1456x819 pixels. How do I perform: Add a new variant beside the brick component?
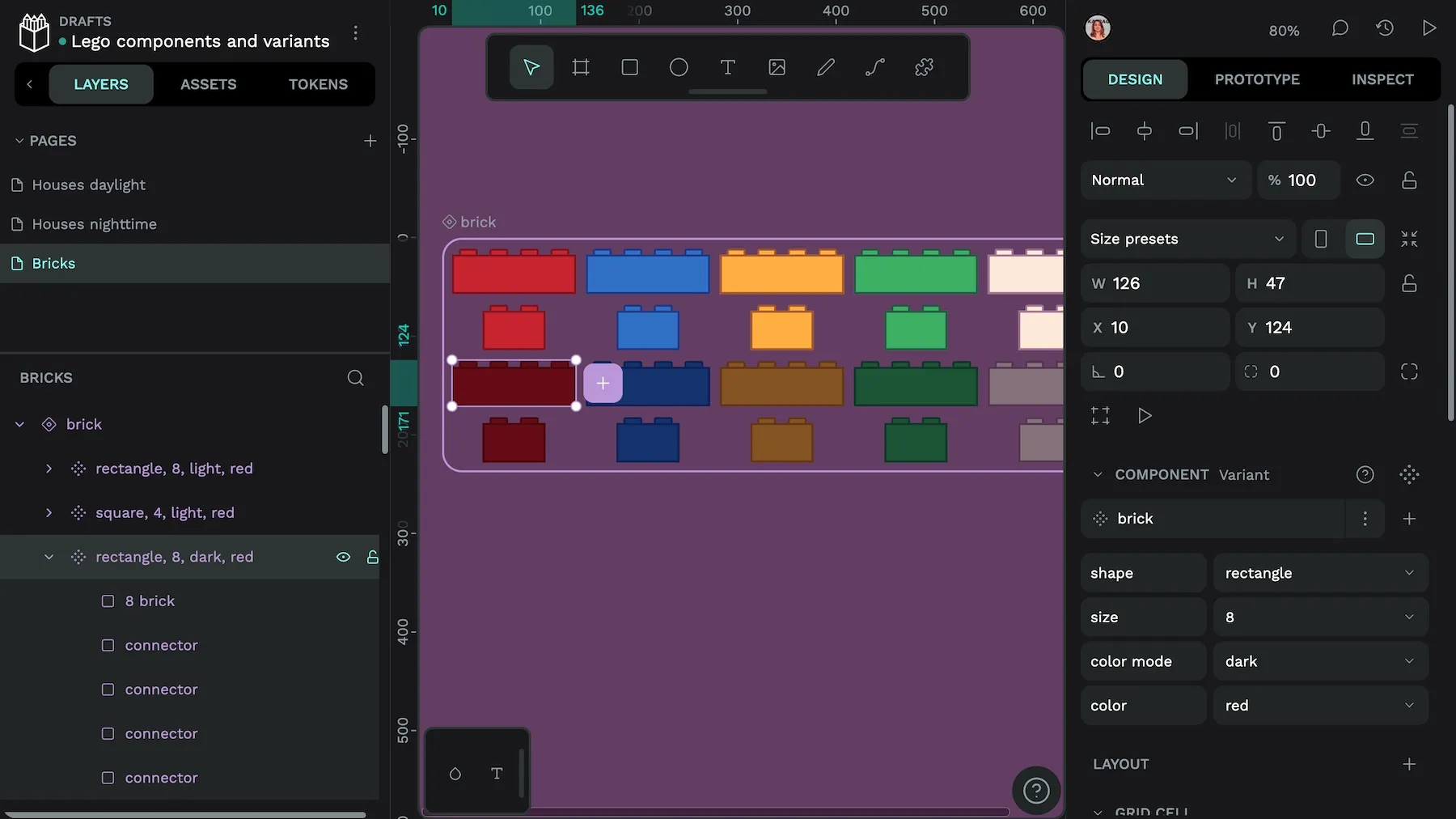coord(1410,519)
